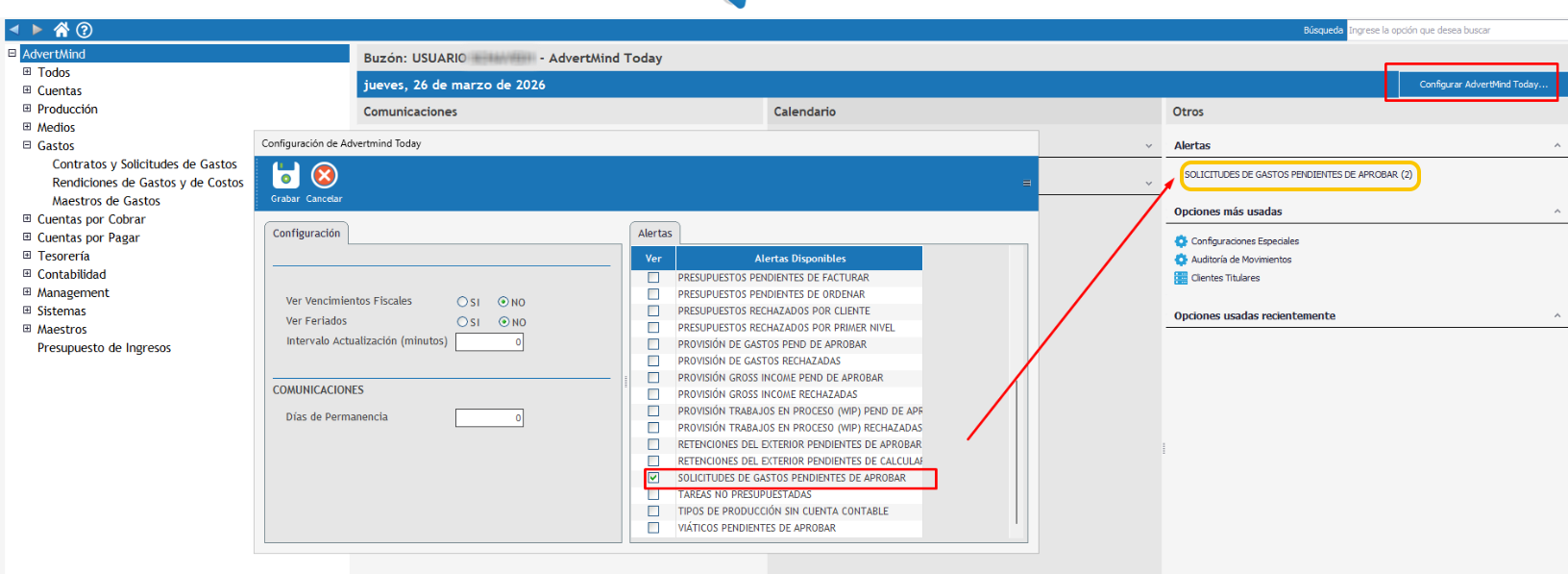Check Retenciones del Exterior Pendientes de Aprobar
Image resolution: width=1568 pixels, height=574 pixels.
coord(653,444)
